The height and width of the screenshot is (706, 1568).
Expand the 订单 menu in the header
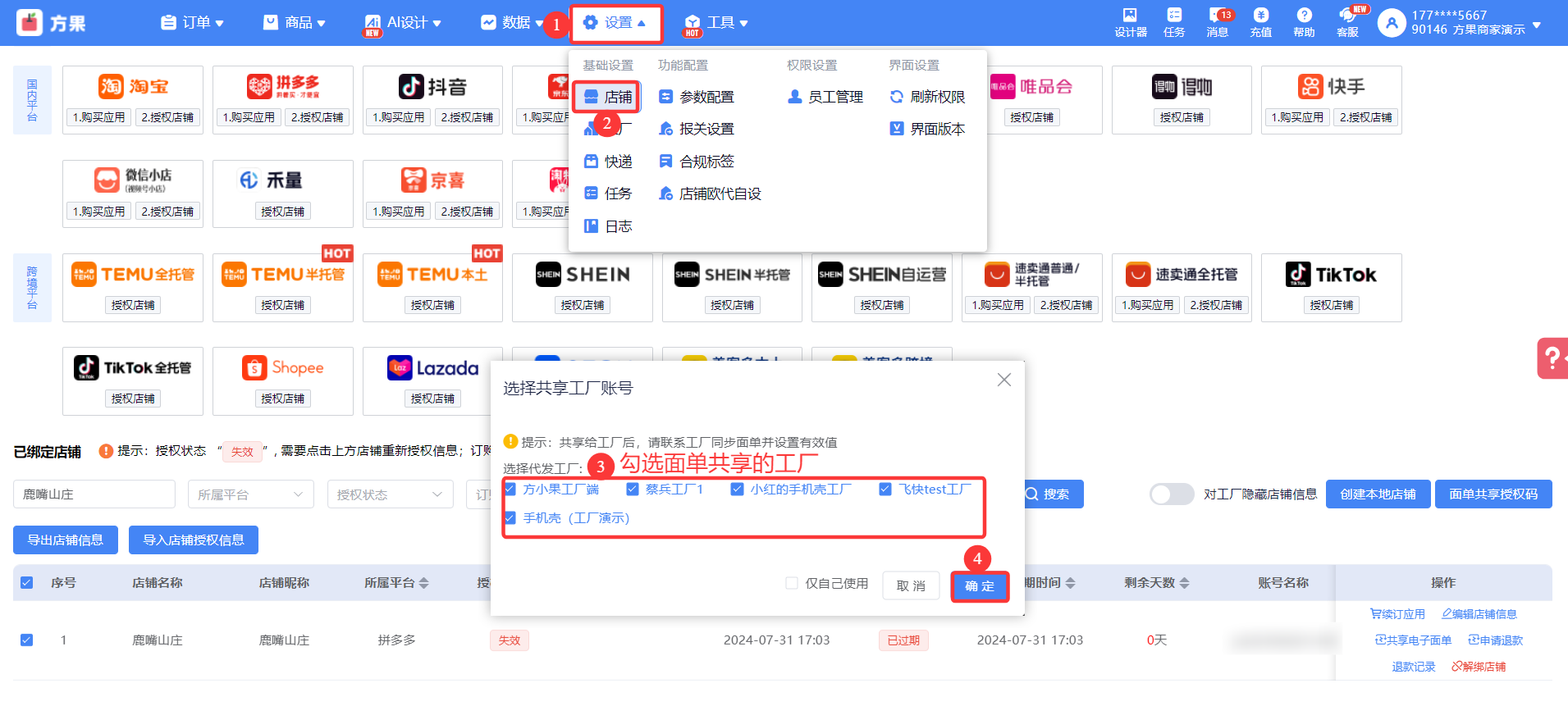tap(193, 23)
